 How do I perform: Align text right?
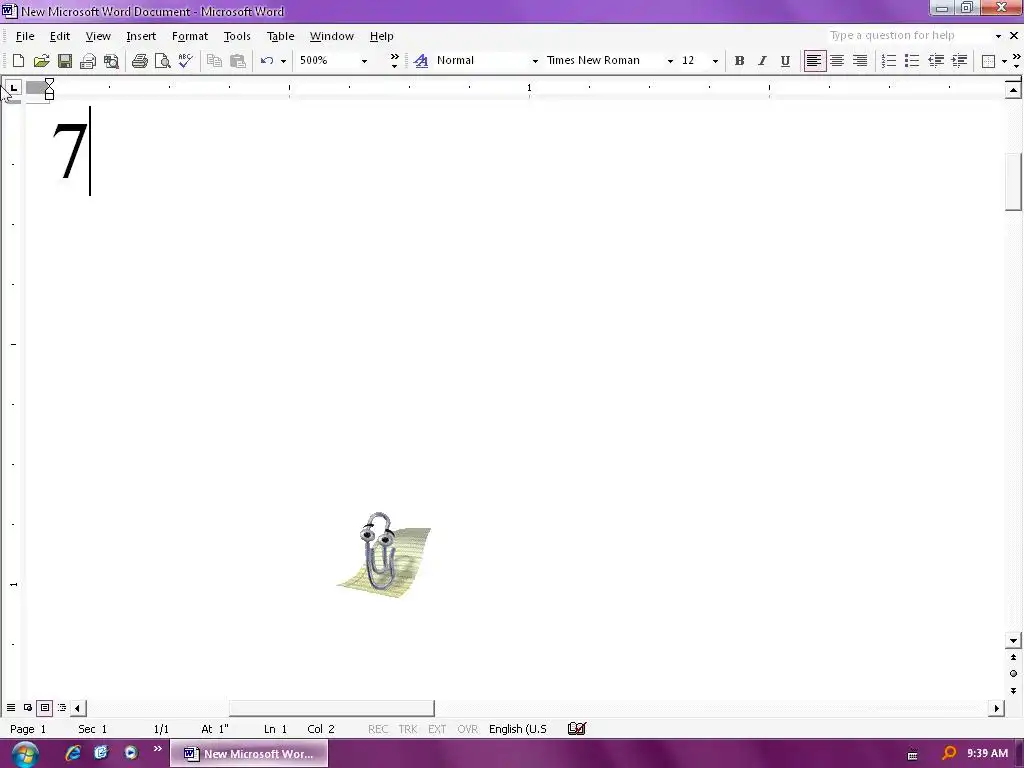pyautogui.click(x=860, y=61)
